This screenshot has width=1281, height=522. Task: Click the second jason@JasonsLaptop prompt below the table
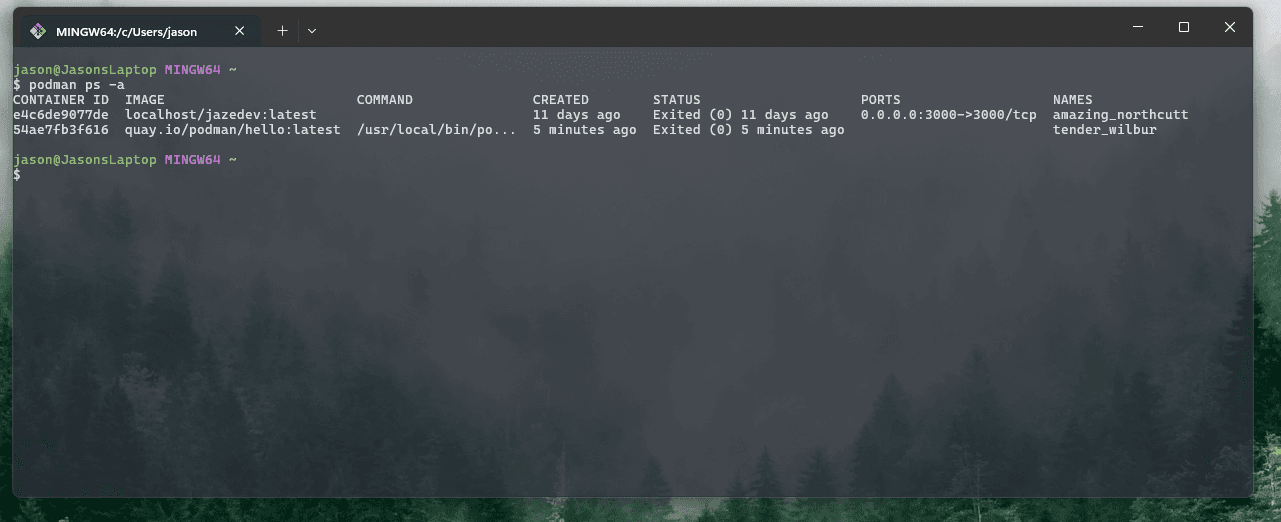85,160
